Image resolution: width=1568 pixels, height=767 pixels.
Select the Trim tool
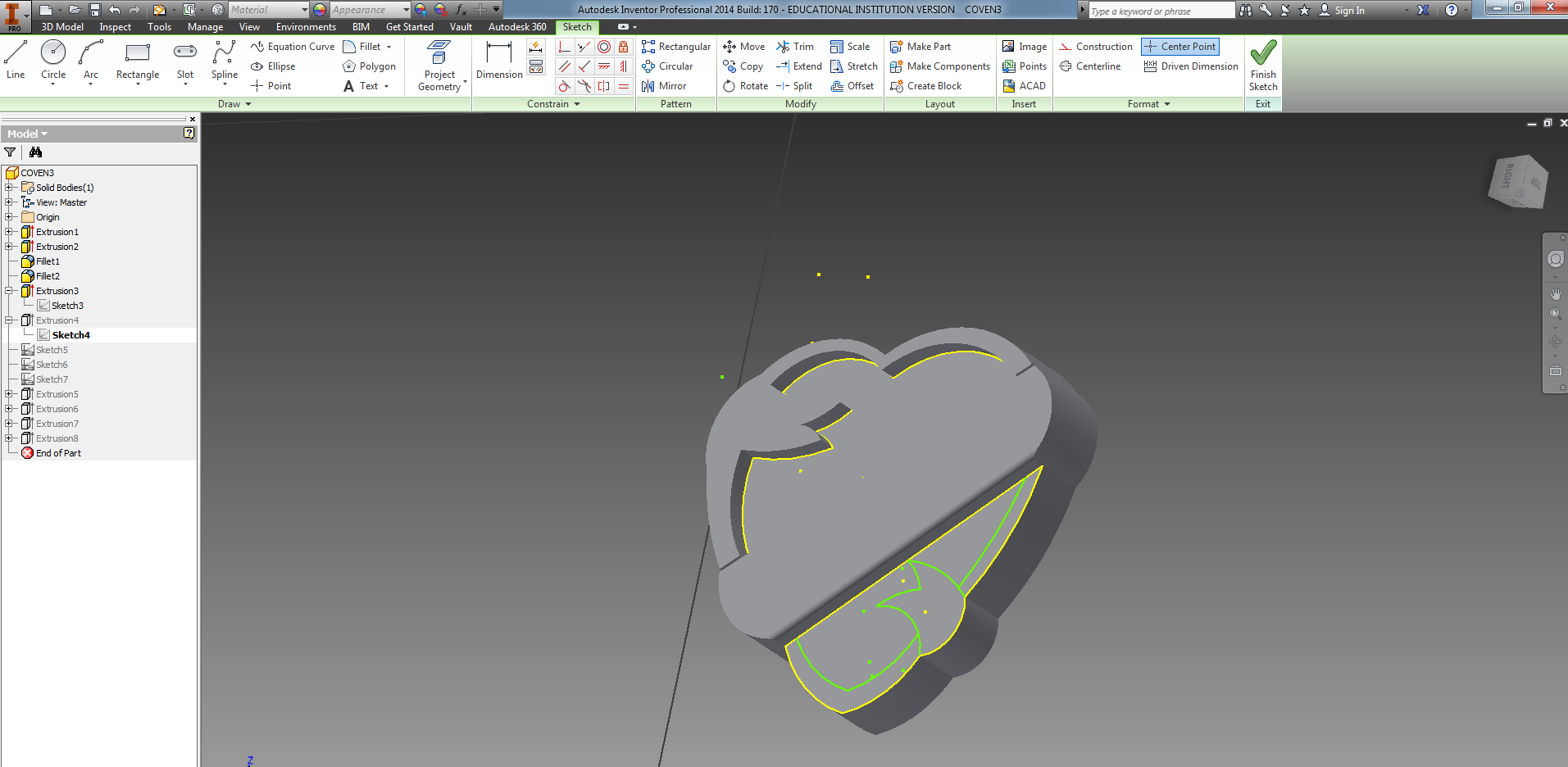[x=795, y=47]
